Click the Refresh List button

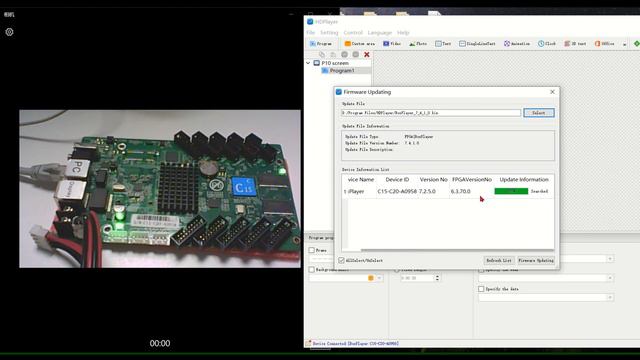tap(499, 260)
